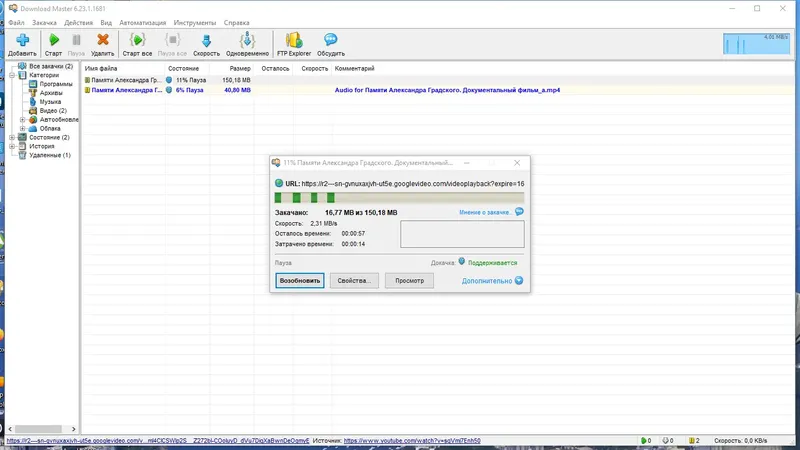800x450 pixels.
Task: Collapse the Категории tree node
Action: pos(12,75)
